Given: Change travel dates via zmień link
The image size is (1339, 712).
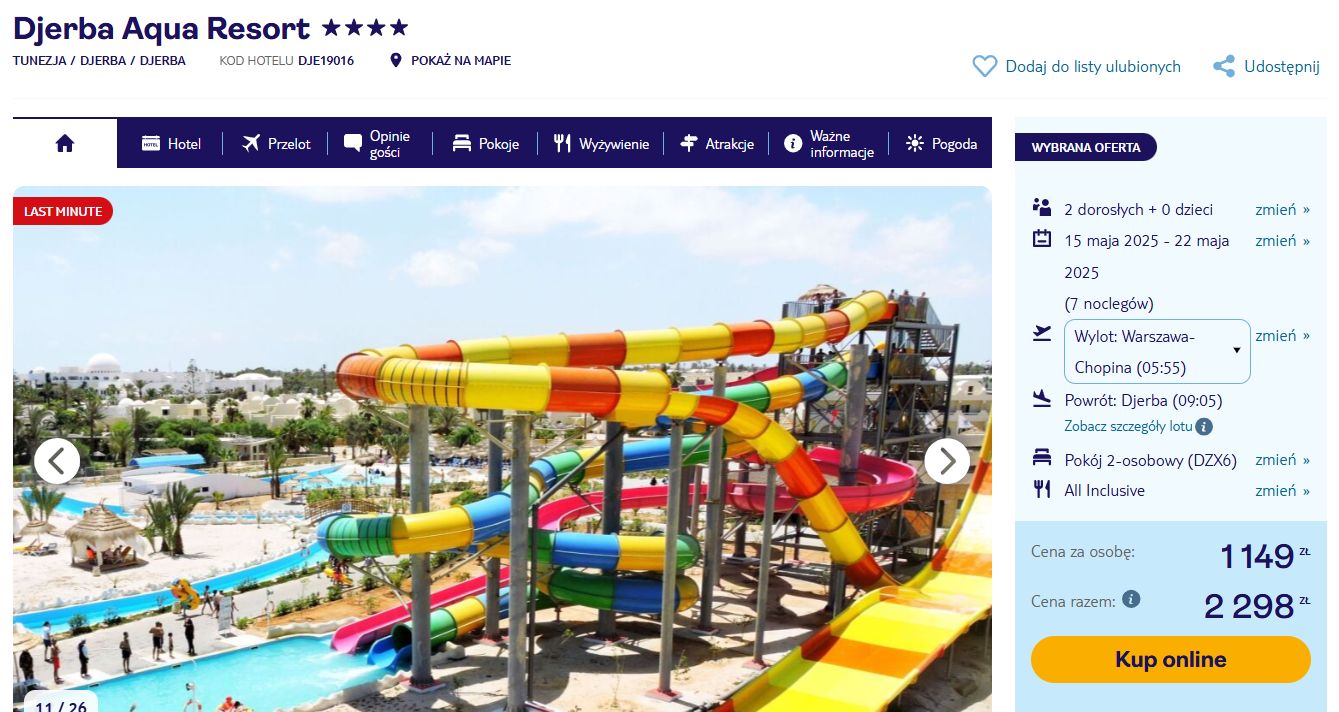Looking at the screenshot, I should 1282,240.
